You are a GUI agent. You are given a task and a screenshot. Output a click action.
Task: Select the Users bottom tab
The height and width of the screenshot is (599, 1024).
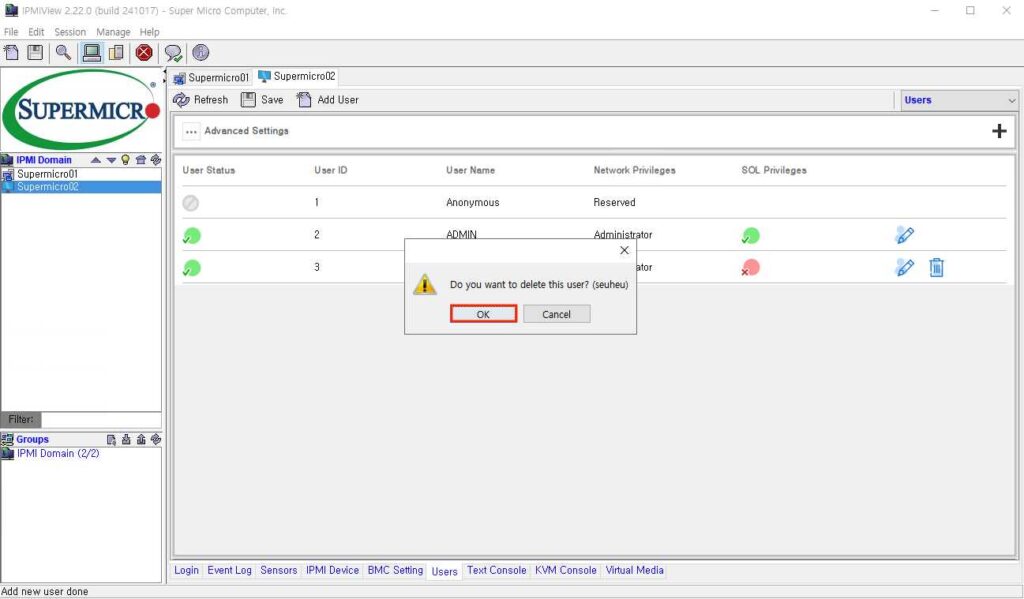(445, 572)
